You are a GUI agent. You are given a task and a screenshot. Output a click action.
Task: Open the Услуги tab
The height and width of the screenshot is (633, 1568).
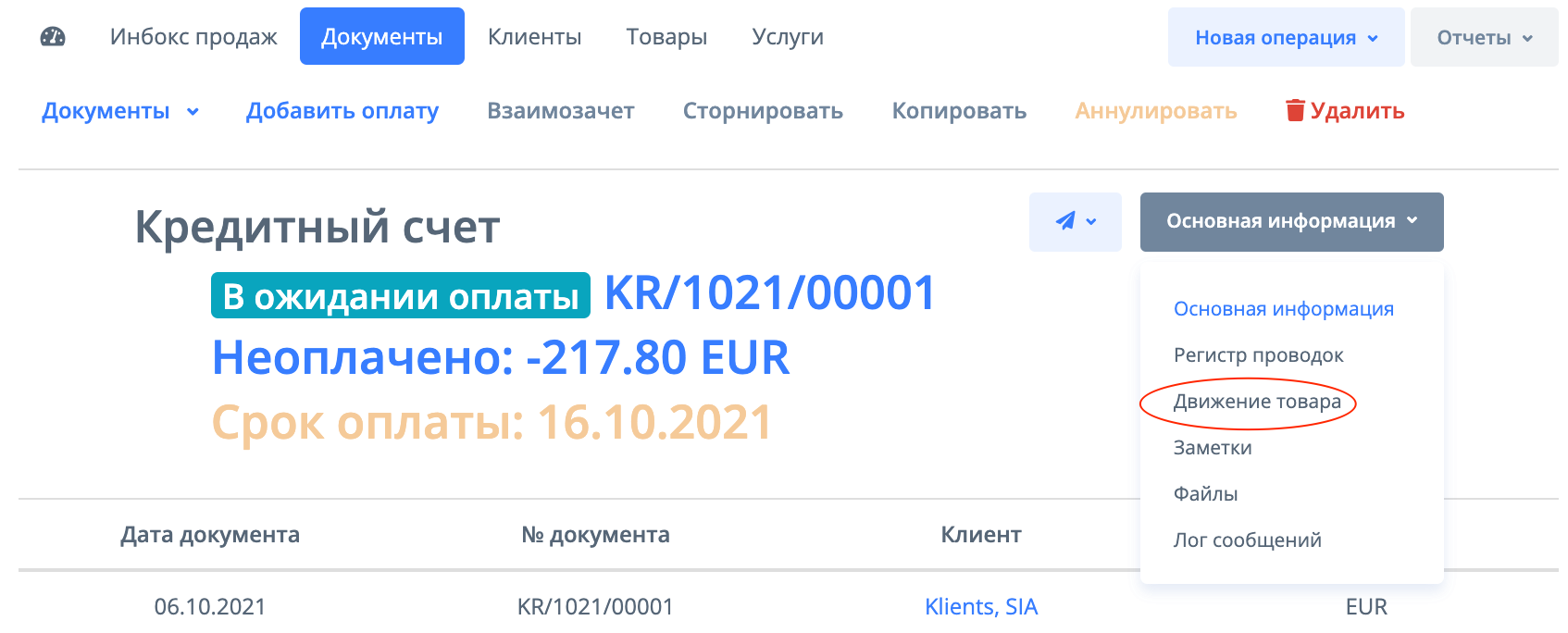pyautogui.click(x=787, y=37)
